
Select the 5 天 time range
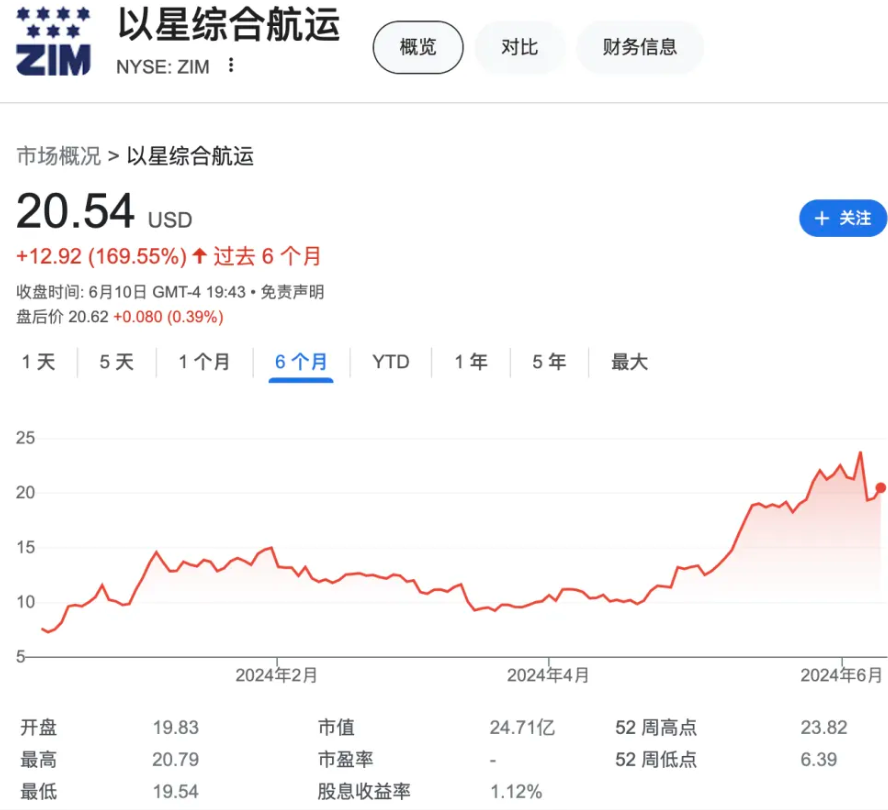click(x=117, y=361)
